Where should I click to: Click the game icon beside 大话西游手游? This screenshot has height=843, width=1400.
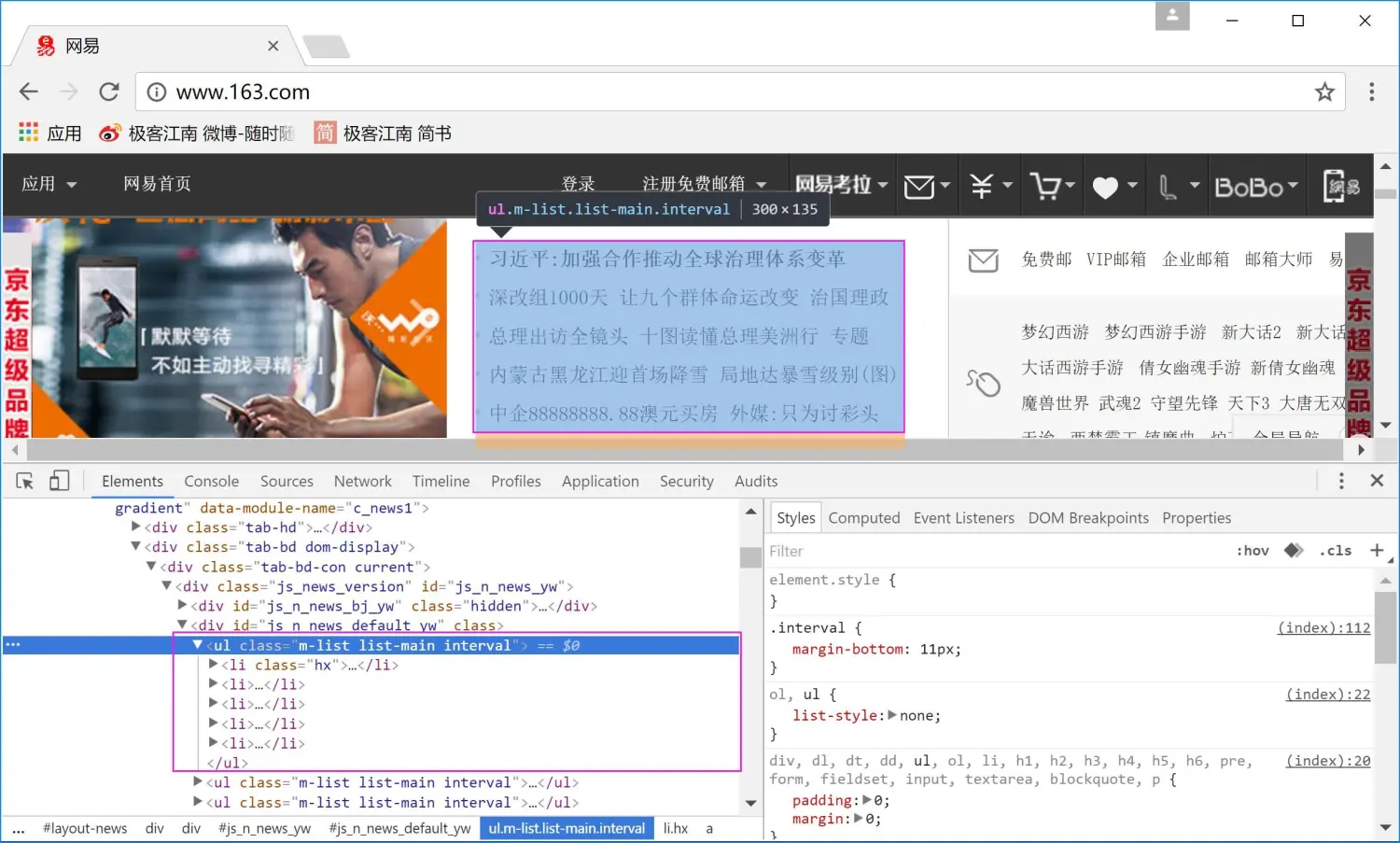click(x=983, y=383)
